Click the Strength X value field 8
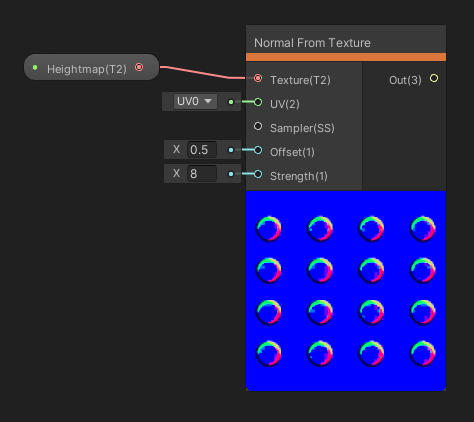This screenshot has width=474, height=422. tap(202, 174)
